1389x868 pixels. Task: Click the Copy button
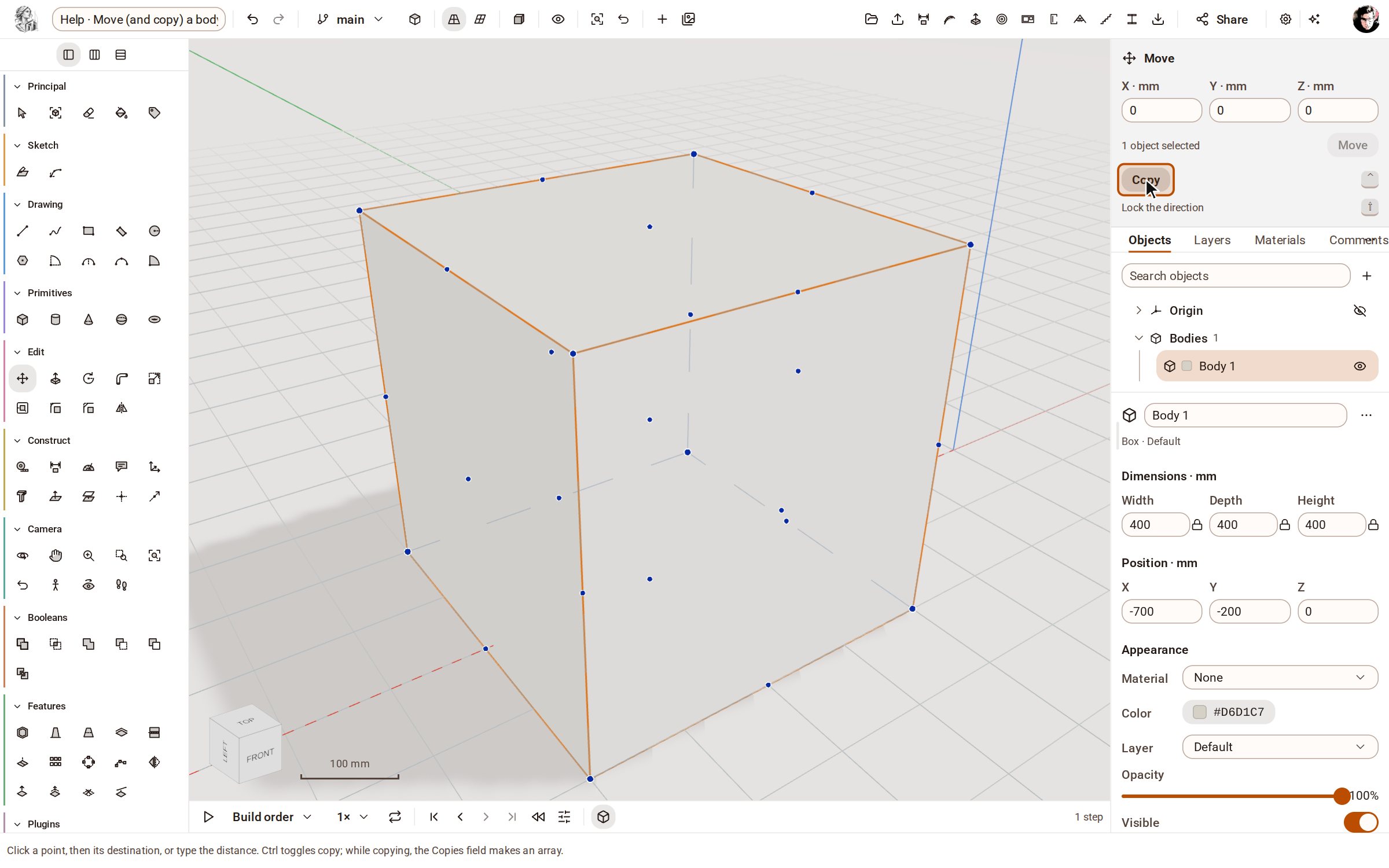click(x=1145, y=180)
